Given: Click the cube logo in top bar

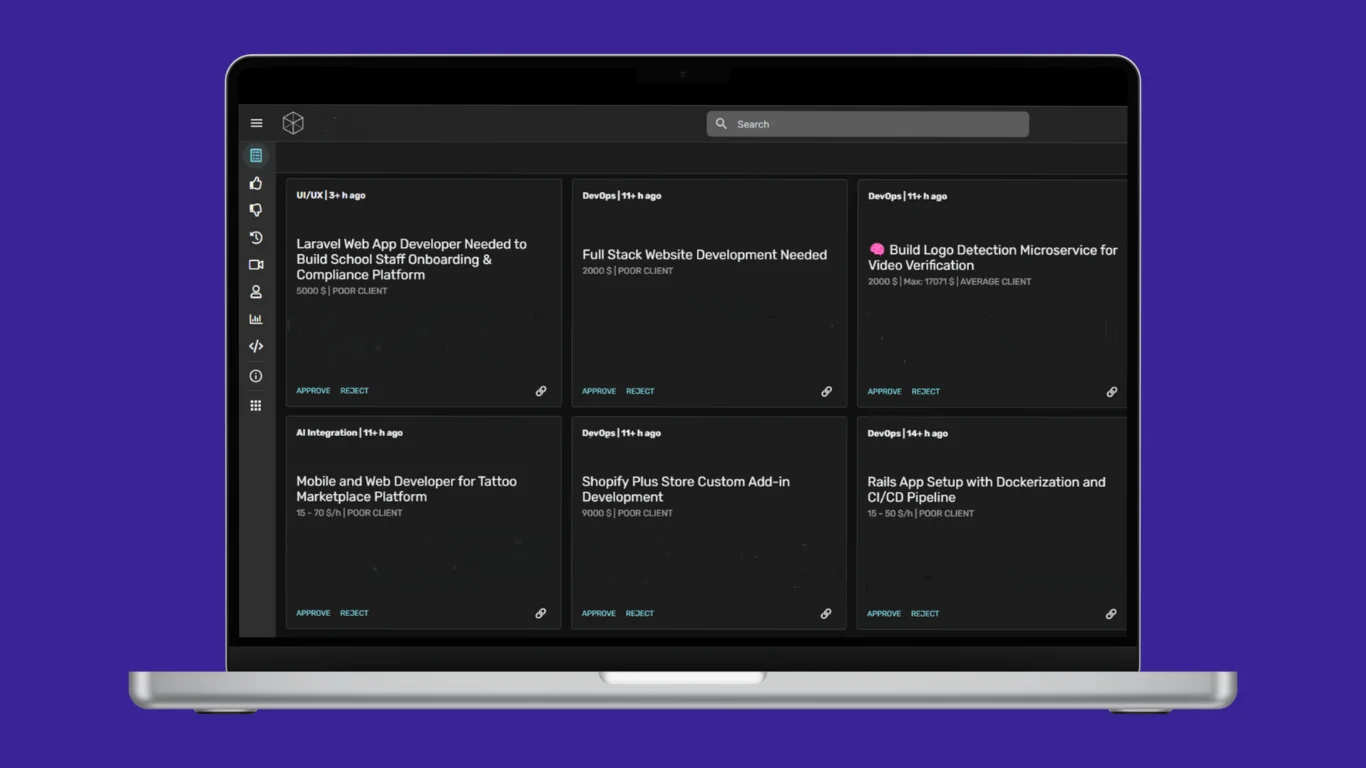Looking at the screenshot, I should 293,122.
